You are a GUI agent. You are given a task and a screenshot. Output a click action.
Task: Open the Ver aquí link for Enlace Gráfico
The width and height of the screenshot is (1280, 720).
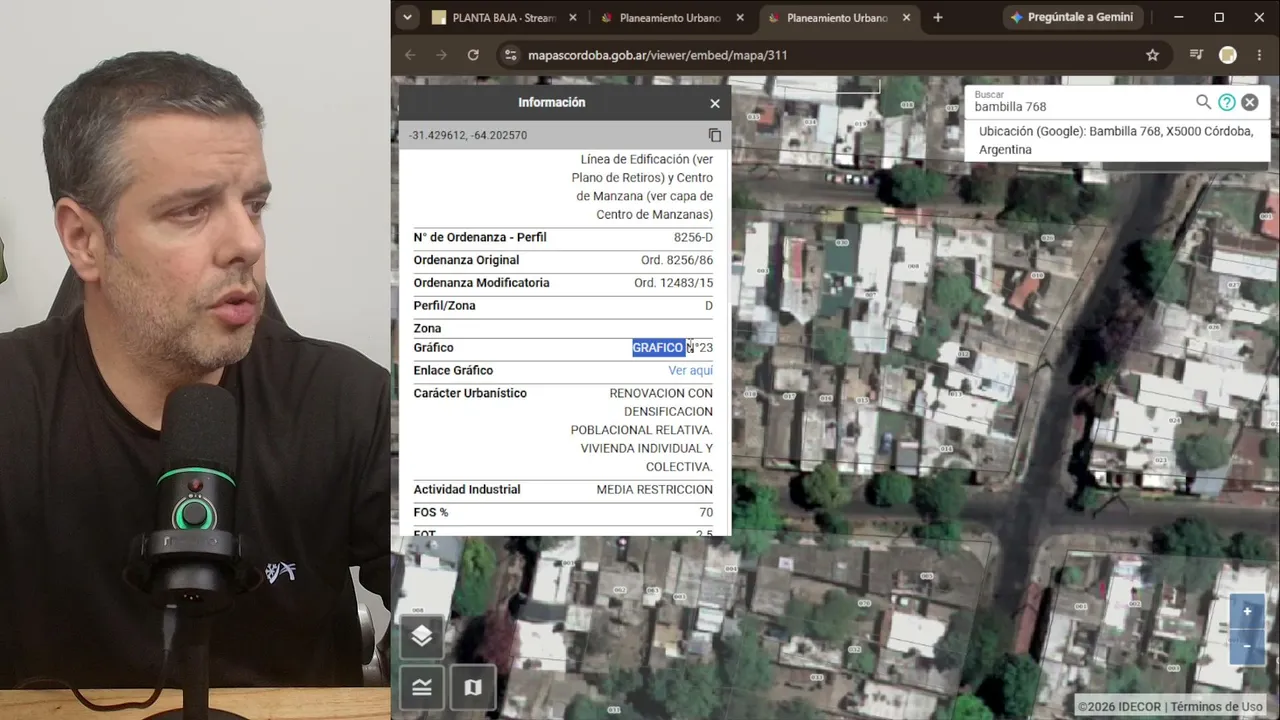coord(690,371)
